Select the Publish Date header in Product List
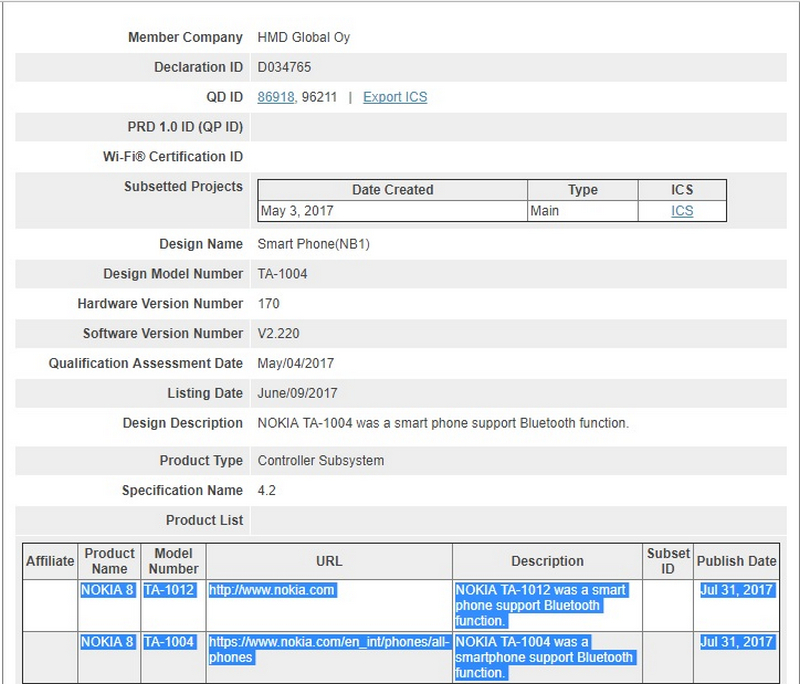Screen dimensions: 800x684 (x=737, y=561)
